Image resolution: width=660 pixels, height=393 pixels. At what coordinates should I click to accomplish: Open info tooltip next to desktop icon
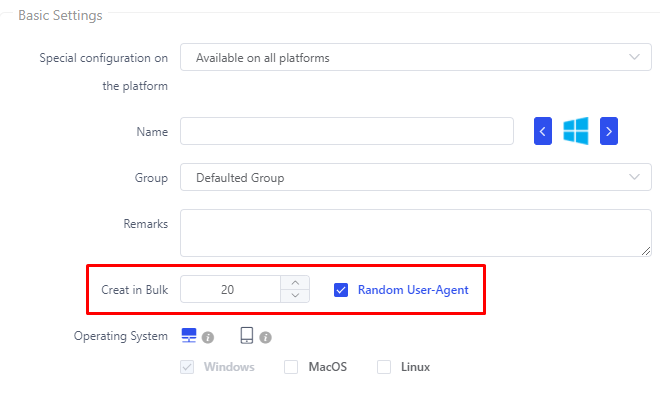click(208, 337)
